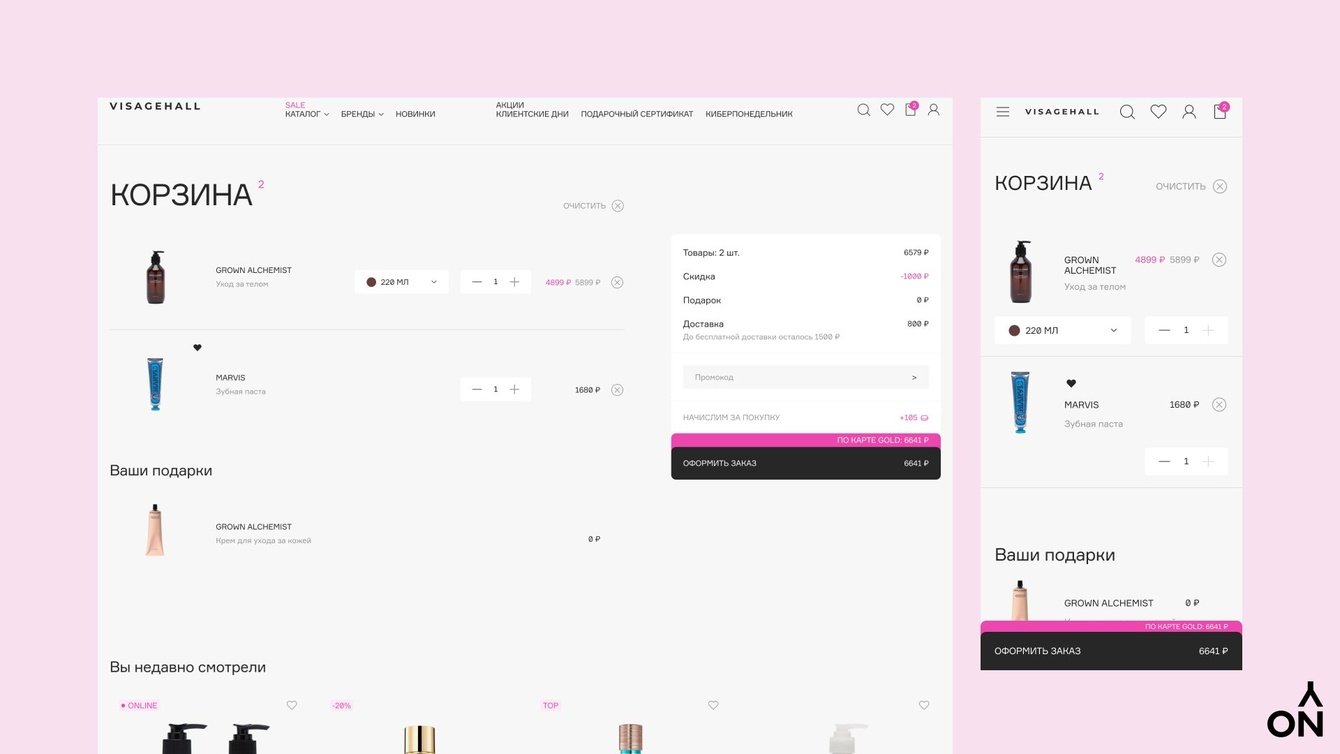1340x754 pixels.
Task: Open the SALE section
Action: [x=295, y=105]
